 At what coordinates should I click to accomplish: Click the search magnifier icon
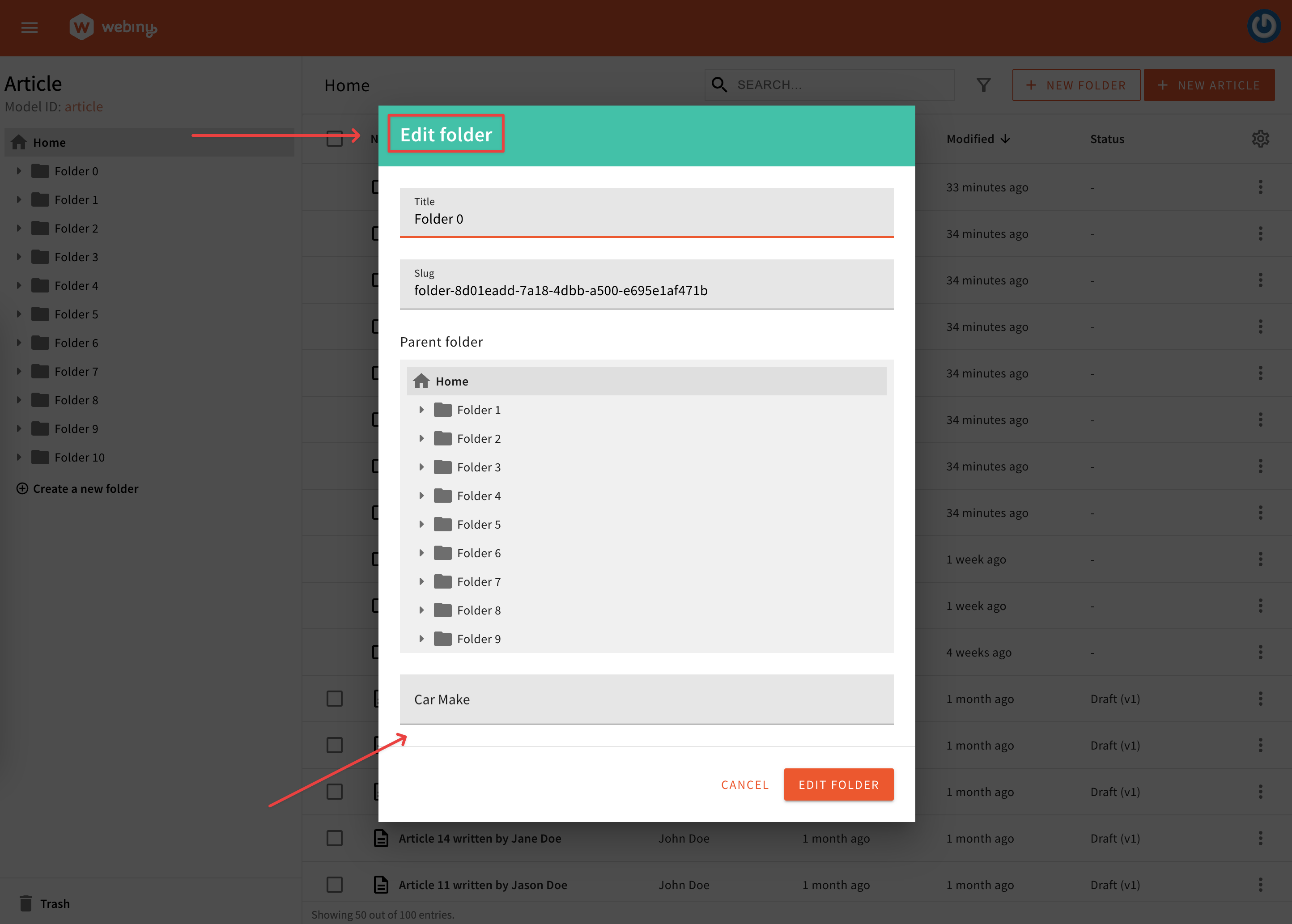(719, 84)
